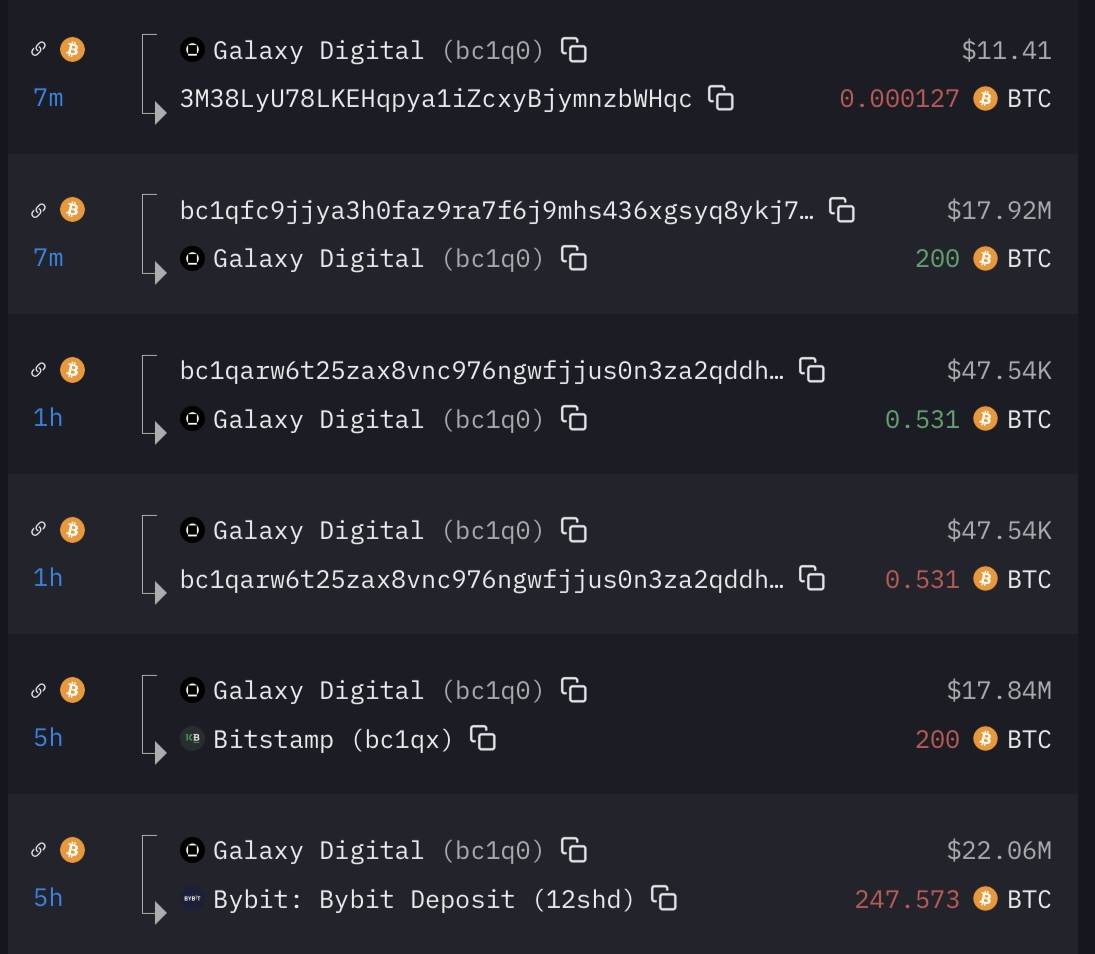1095x954 pixels.
Task: Click the 5h timestamp on the Bybit transaction
Action: 48,898
